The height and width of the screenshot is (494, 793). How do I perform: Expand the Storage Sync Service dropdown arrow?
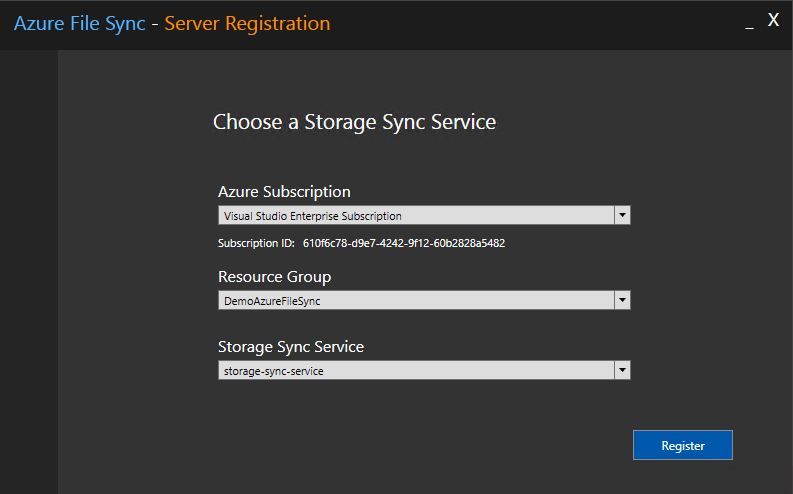(x=622, y=370)
